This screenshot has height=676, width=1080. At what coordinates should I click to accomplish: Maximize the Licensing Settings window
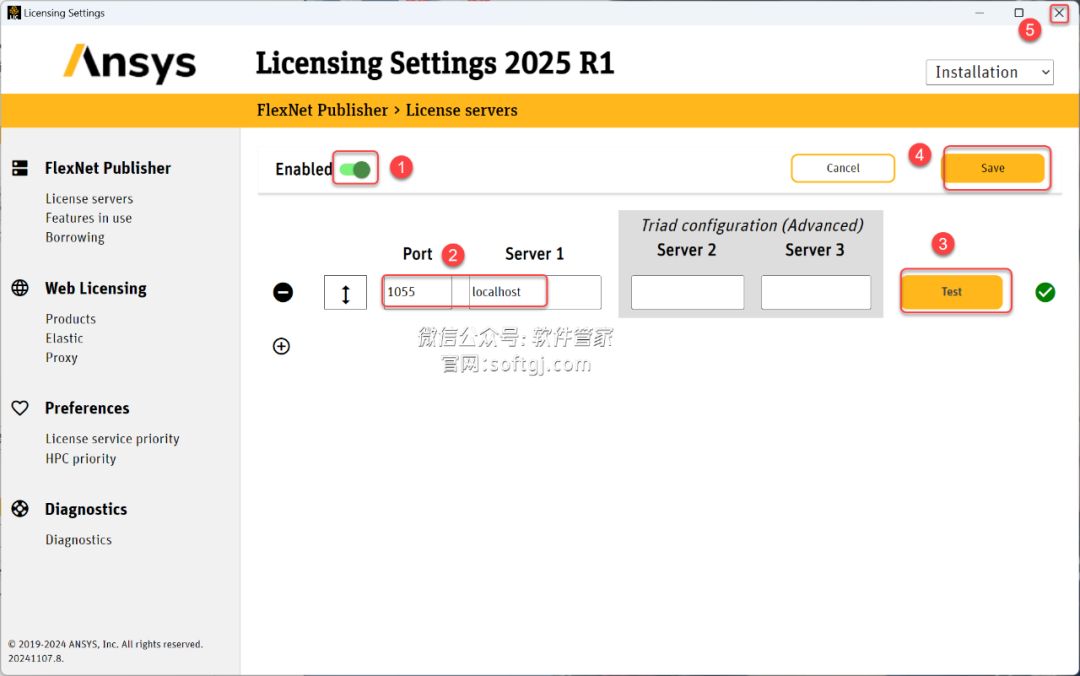pos(1019,12)
